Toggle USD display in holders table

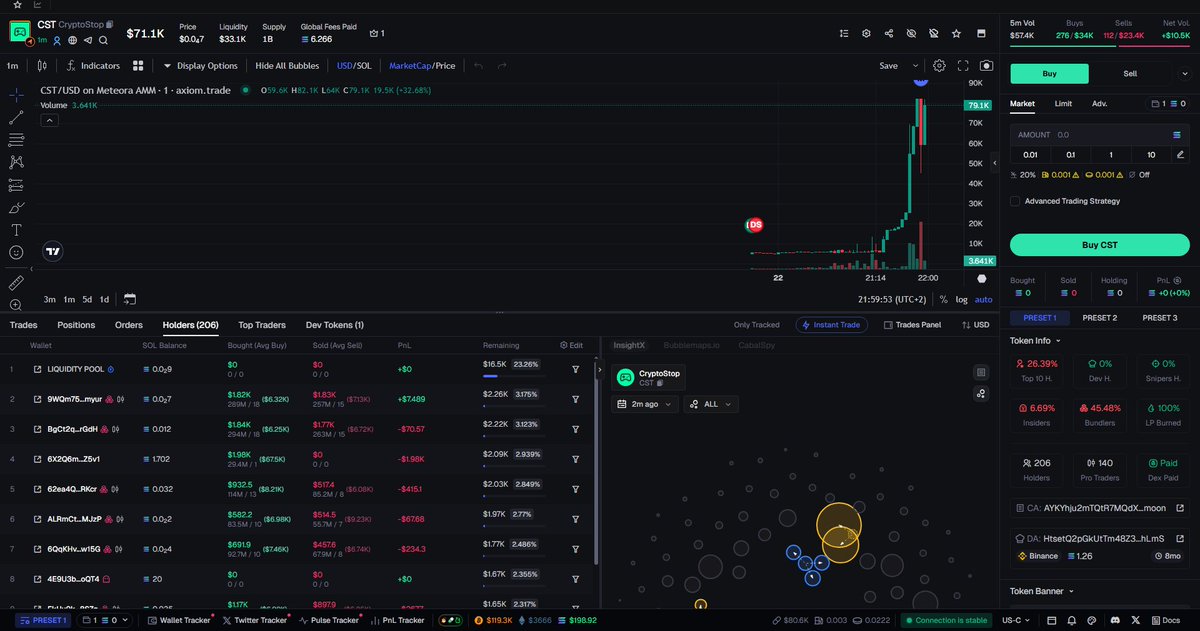pos(974,325)
